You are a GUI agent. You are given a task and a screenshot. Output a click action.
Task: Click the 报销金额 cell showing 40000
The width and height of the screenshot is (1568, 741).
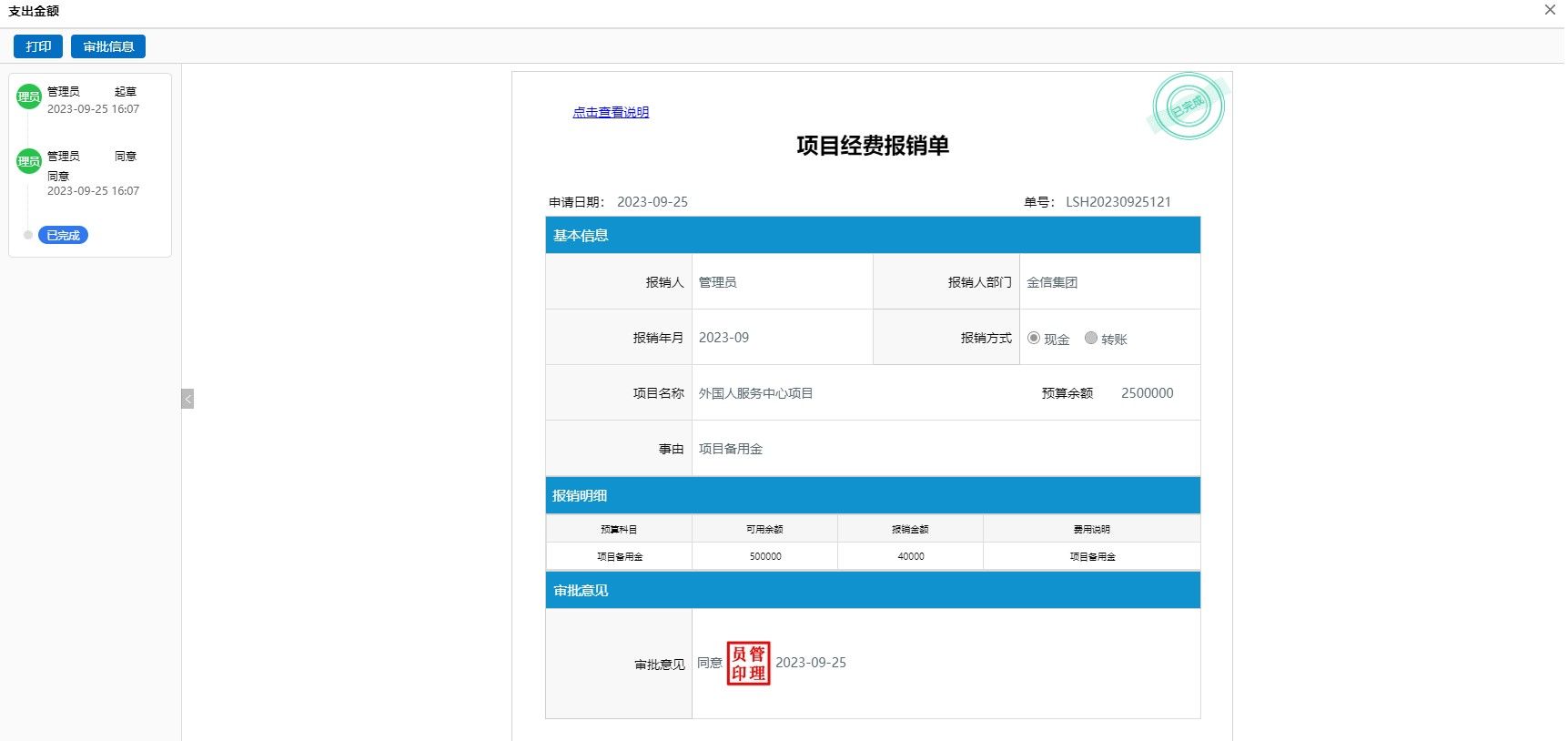tap(910, 556)
